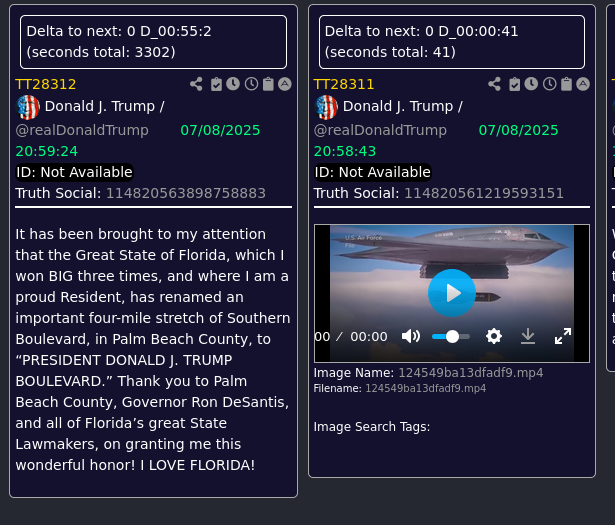Image resolution: width=615 pixels, height=525 pixels.
Task: Click the 20:58:43 timestamp
Action: point(345,151)
